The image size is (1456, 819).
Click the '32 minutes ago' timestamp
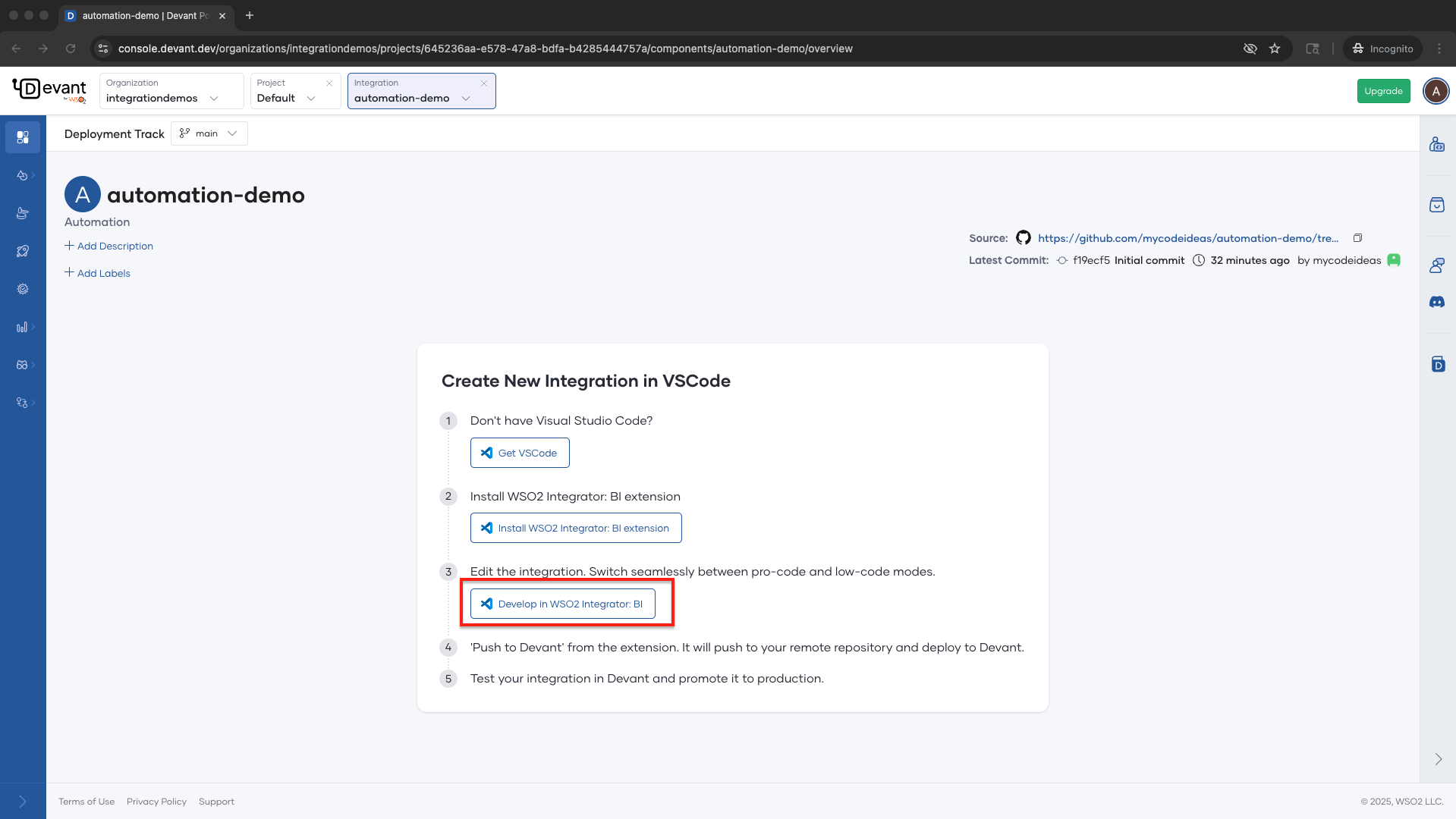[1250, 260]
